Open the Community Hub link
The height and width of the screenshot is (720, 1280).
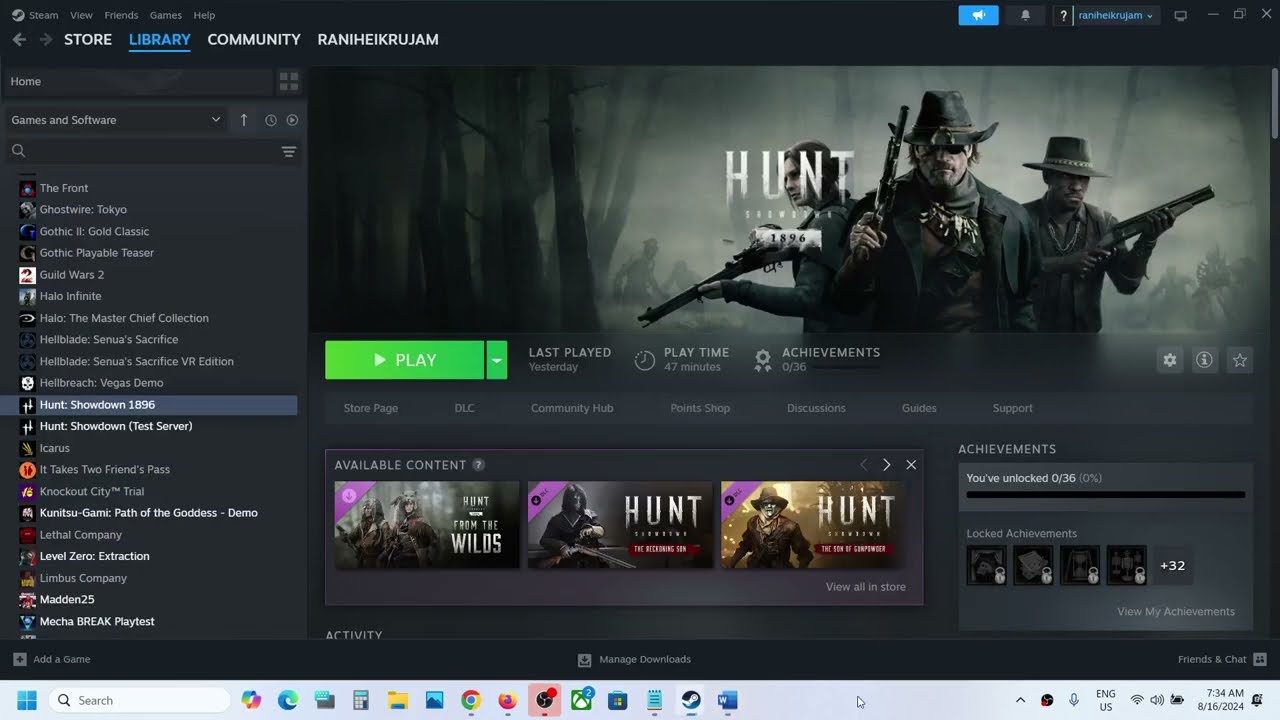(572, 408)
